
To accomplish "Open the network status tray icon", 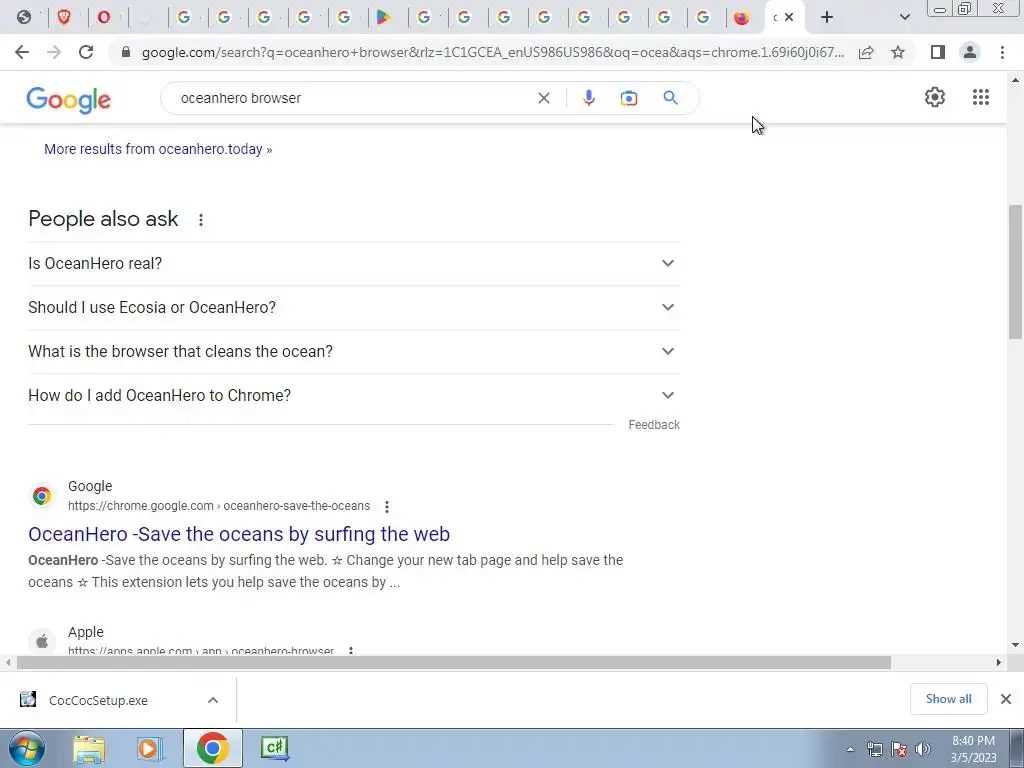I will pyautogui.click(x=874, y=749).
